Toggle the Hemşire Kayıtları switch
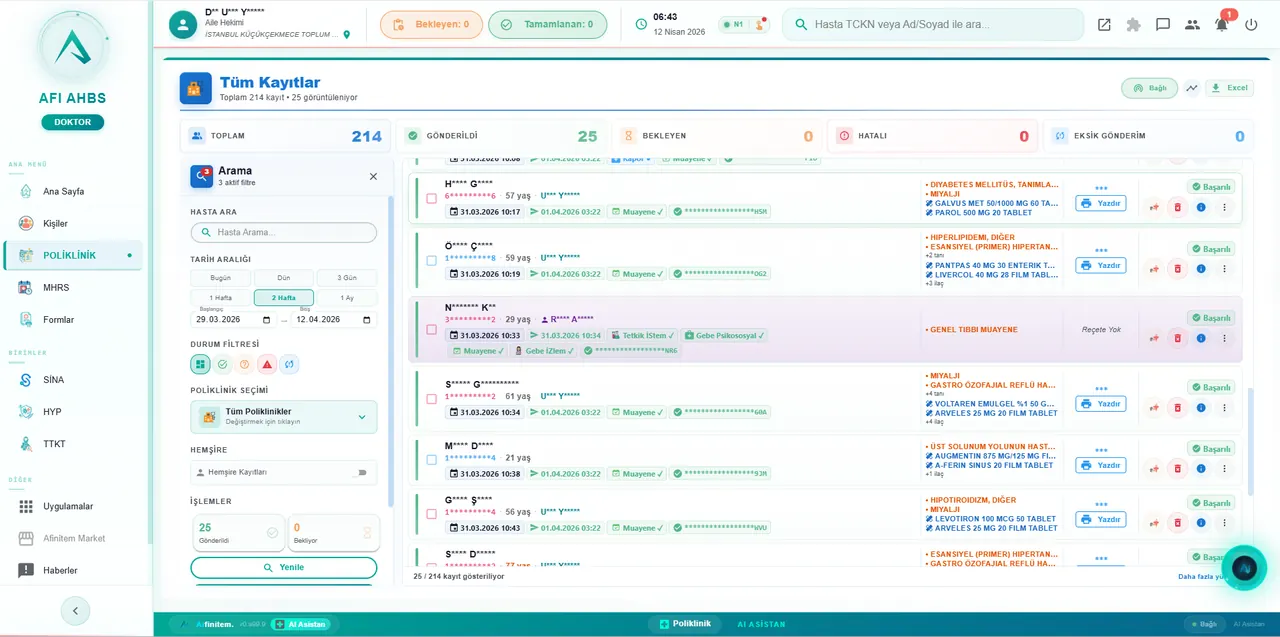 [x=360, y=472]
